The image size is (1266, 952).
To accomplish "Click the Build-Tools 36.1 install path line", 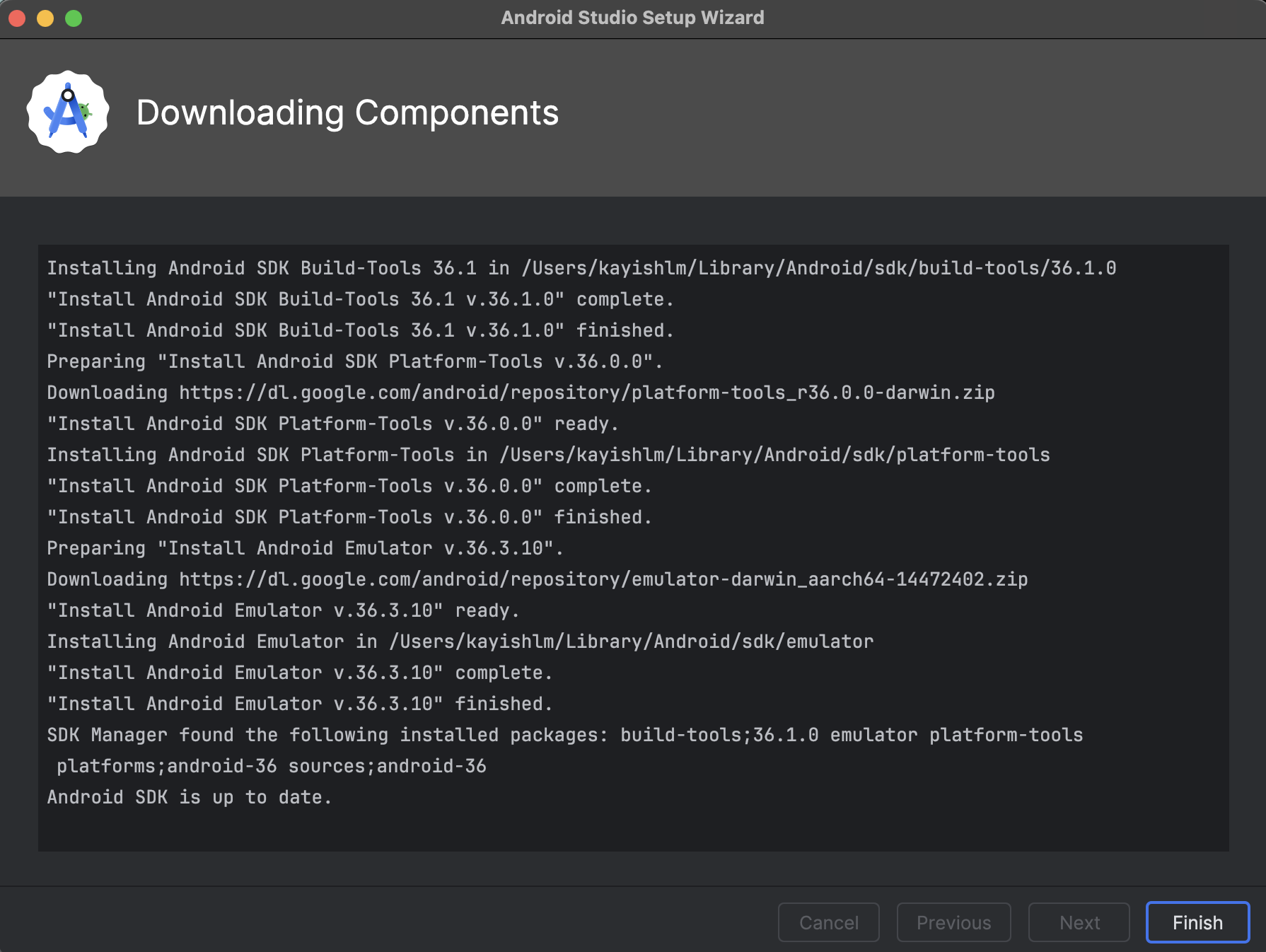I will 581,268.
